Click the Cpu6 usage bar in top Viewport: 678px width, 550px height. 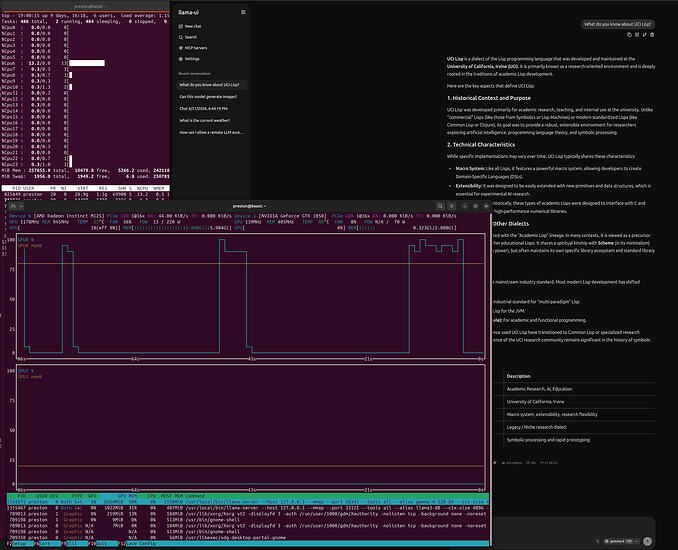coord(87,63)
